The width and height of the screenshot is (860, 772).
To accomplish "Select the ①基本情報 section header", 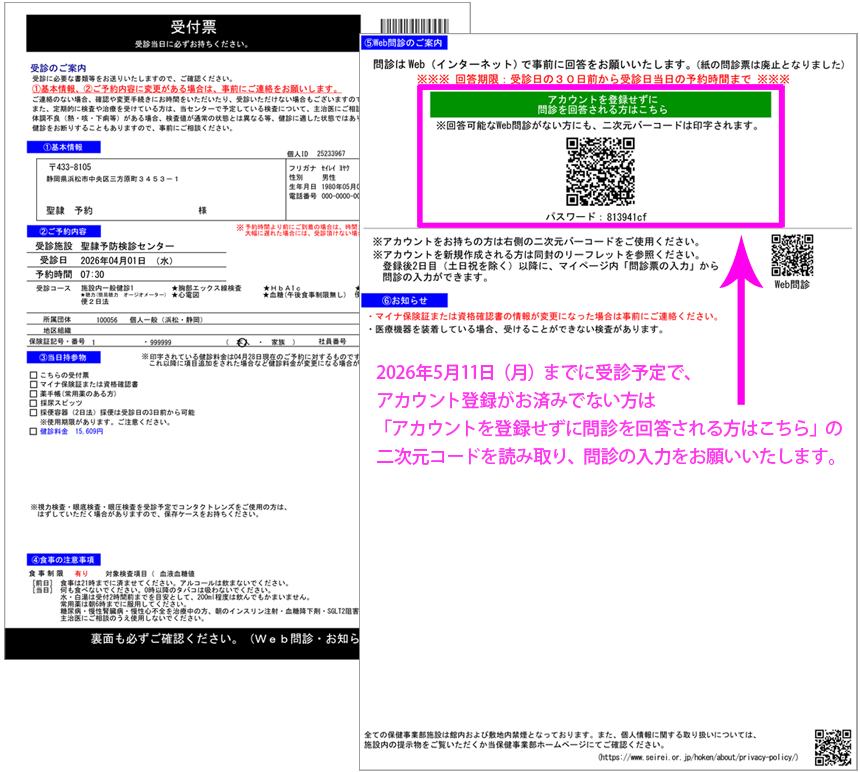I will point(64,147).
